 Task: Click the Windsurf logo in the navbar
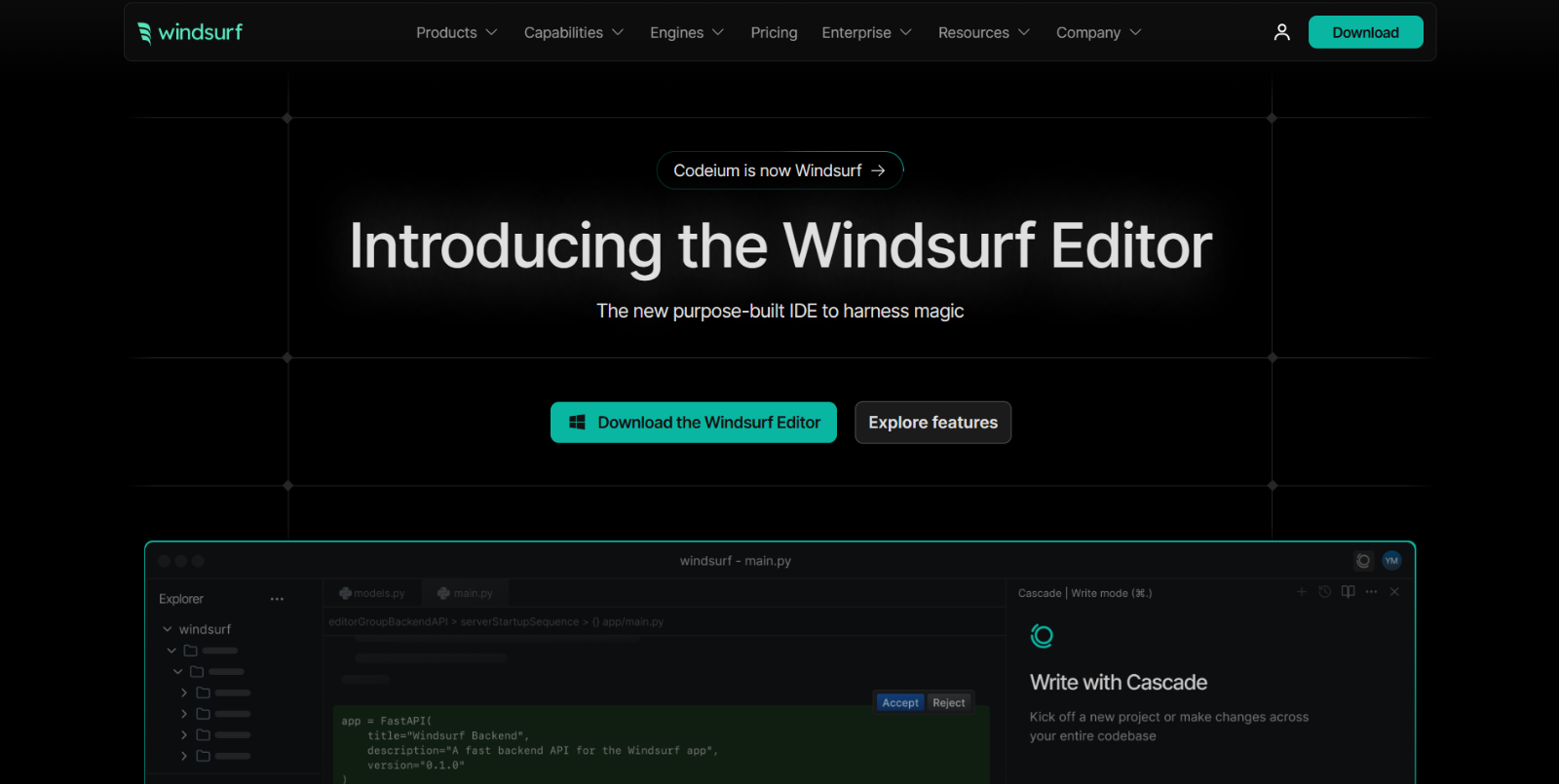point(190,32)
